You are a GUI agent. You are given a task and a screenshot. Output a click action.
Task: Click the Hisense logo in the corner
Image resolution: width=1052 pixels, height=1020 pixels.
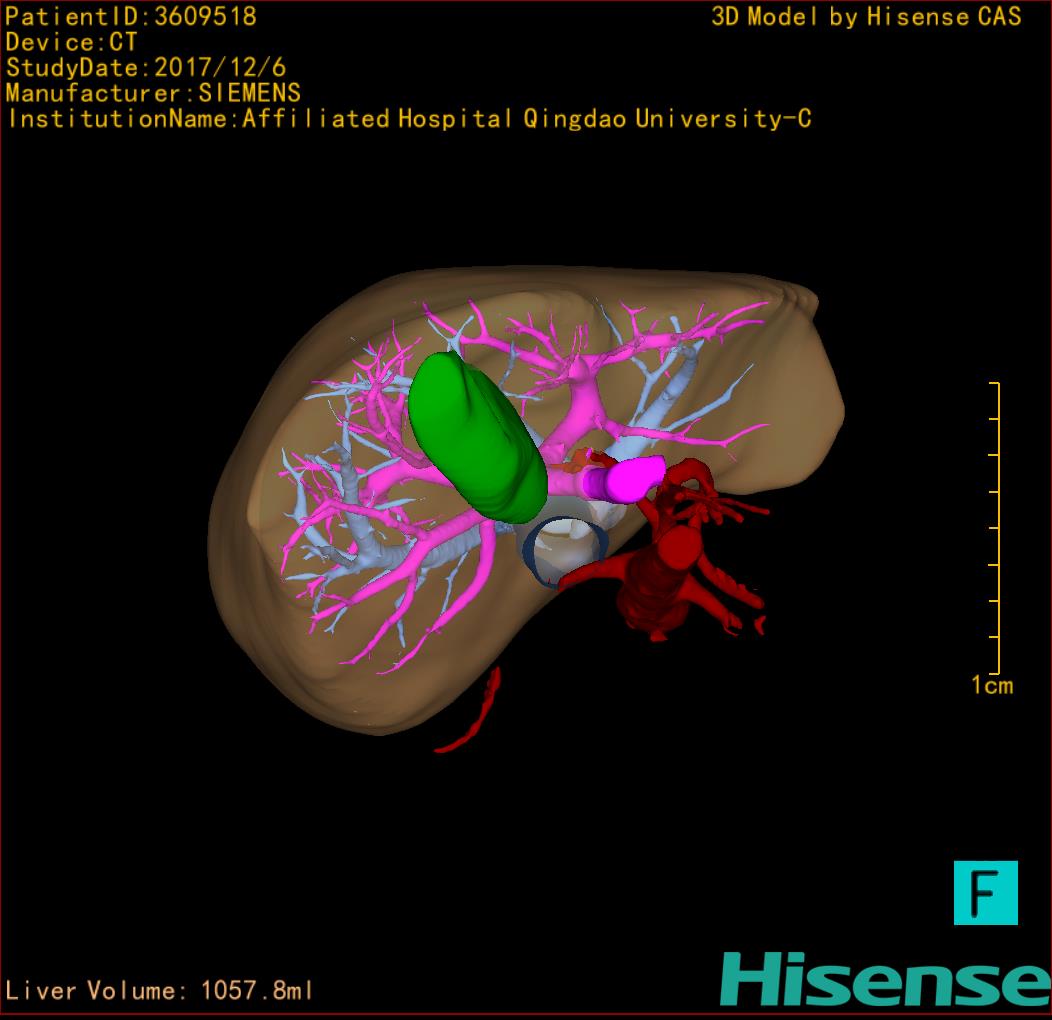click(x=885, y=979)
